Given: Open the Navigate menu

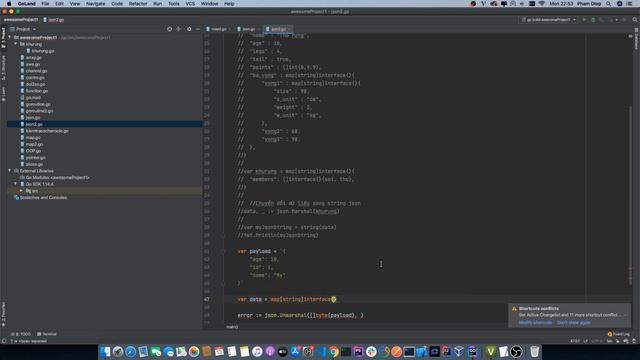Looking at the screenshot, I should tap(96, 4).
